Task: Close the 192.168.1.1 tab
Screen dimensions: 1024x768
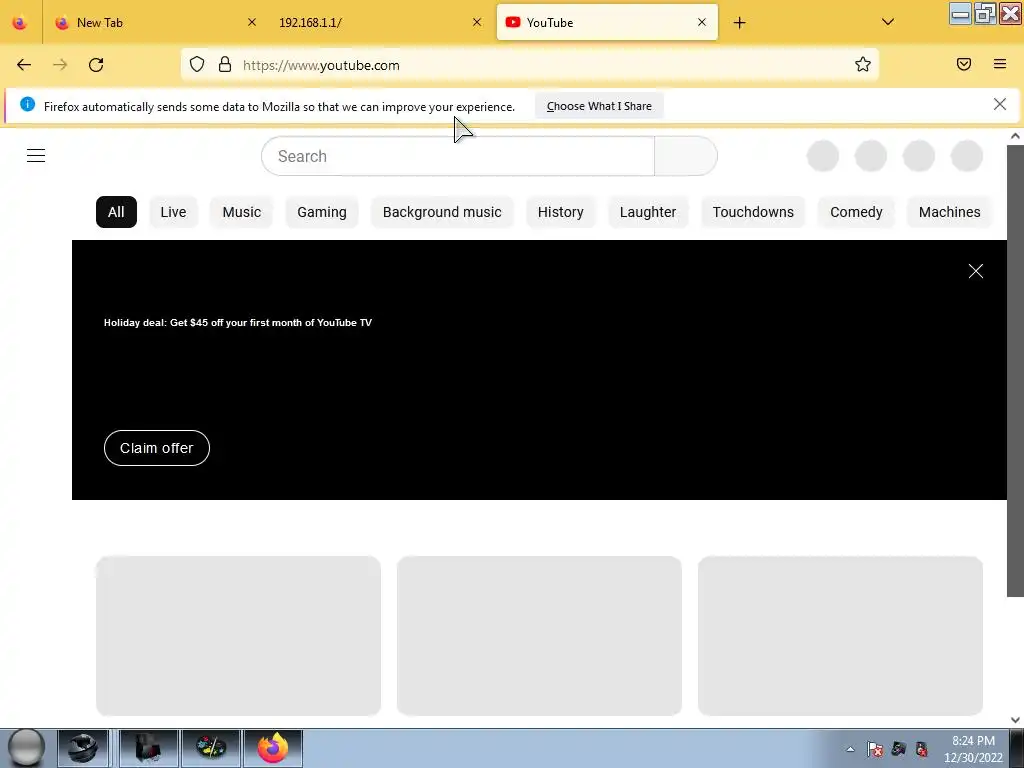Action: pos(477,22)
